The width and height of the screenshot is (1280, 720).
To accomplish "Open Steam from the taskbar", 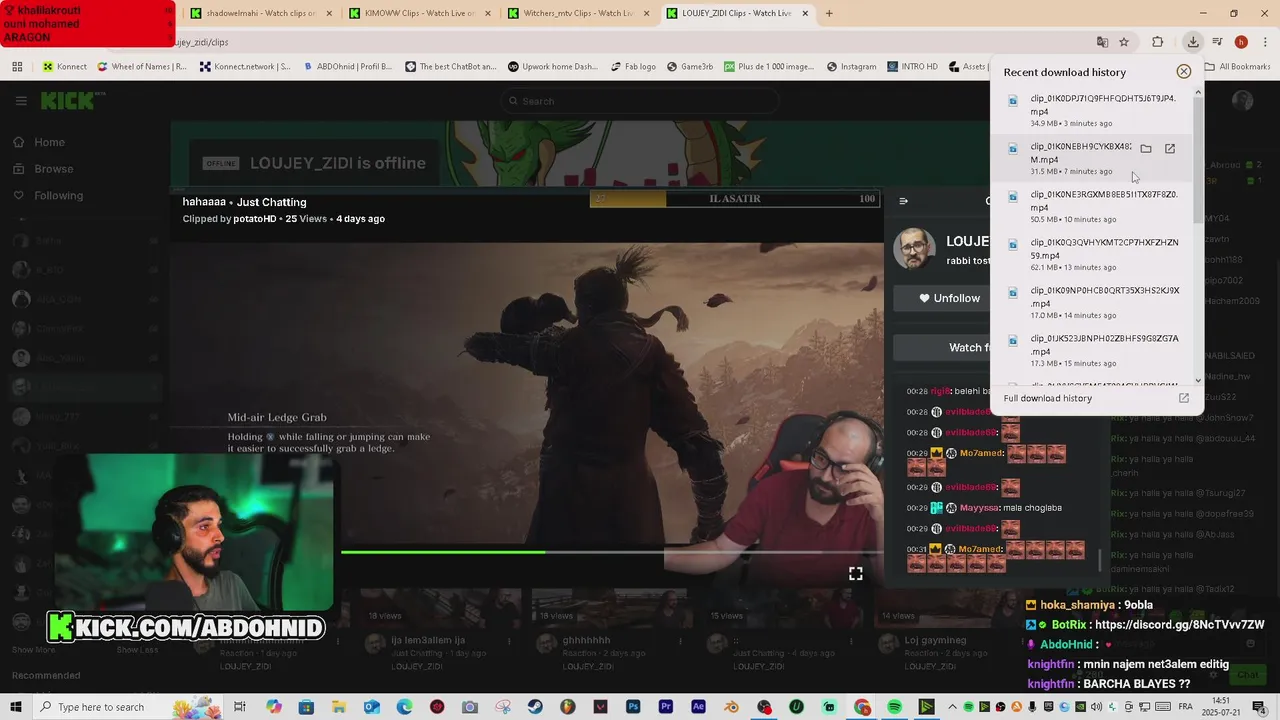I will 535,707.
